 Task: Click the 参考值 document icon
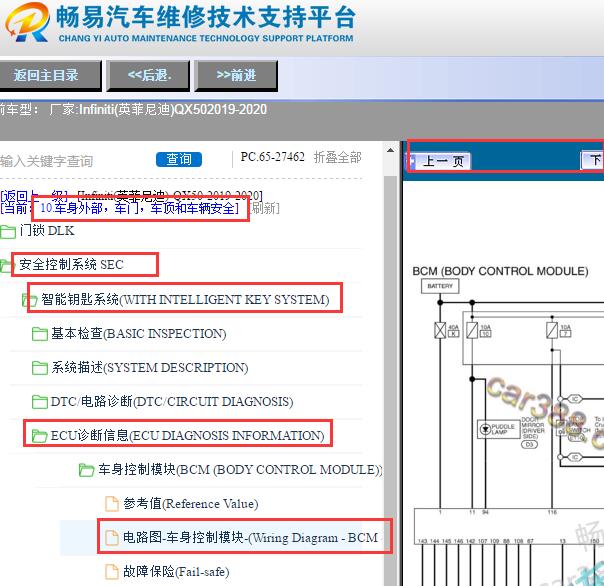click(x=112, y=504)
